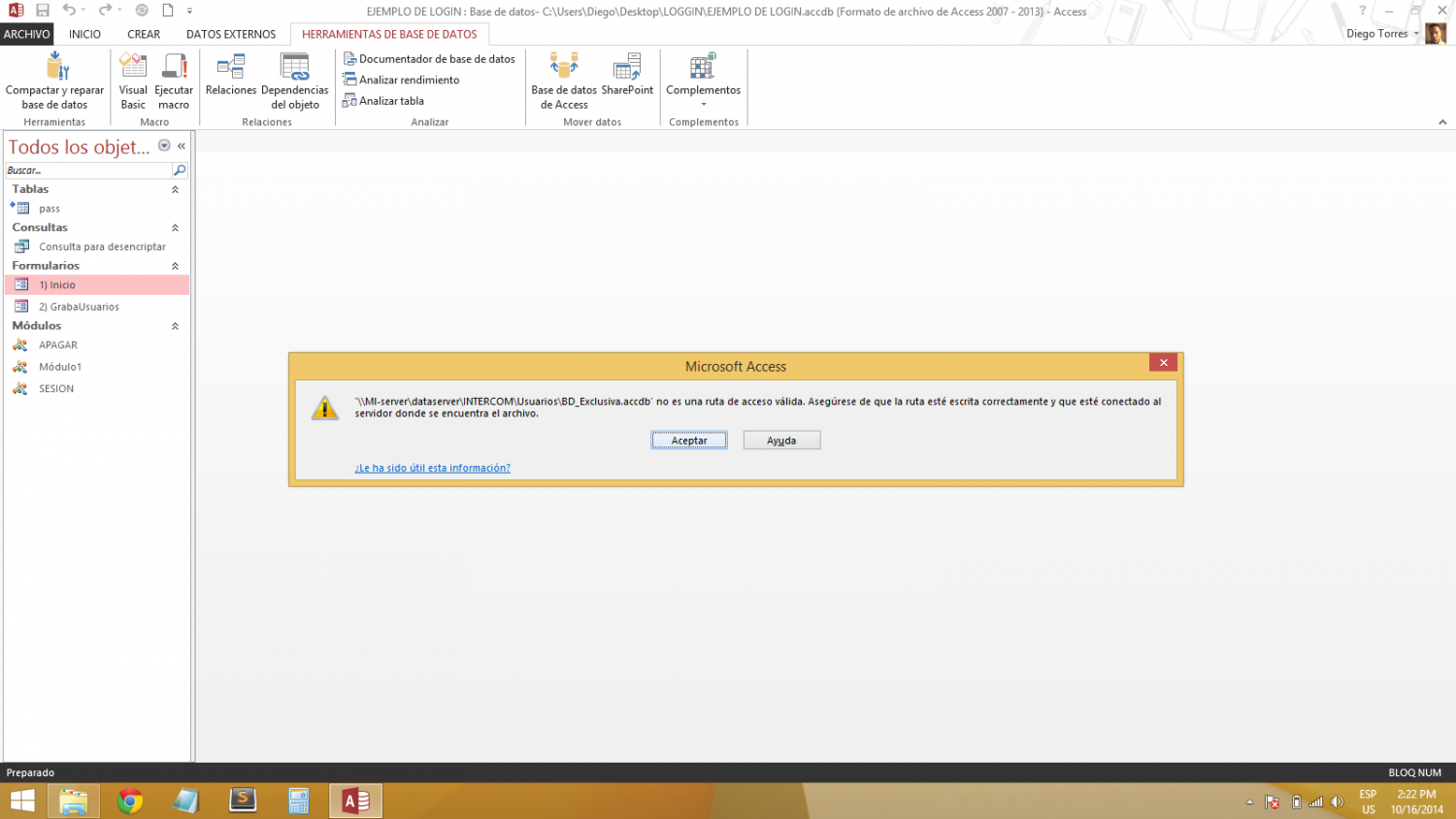Click Windows Start button
The height and width of the screenshot is (819, 1456).
(22, 801)
